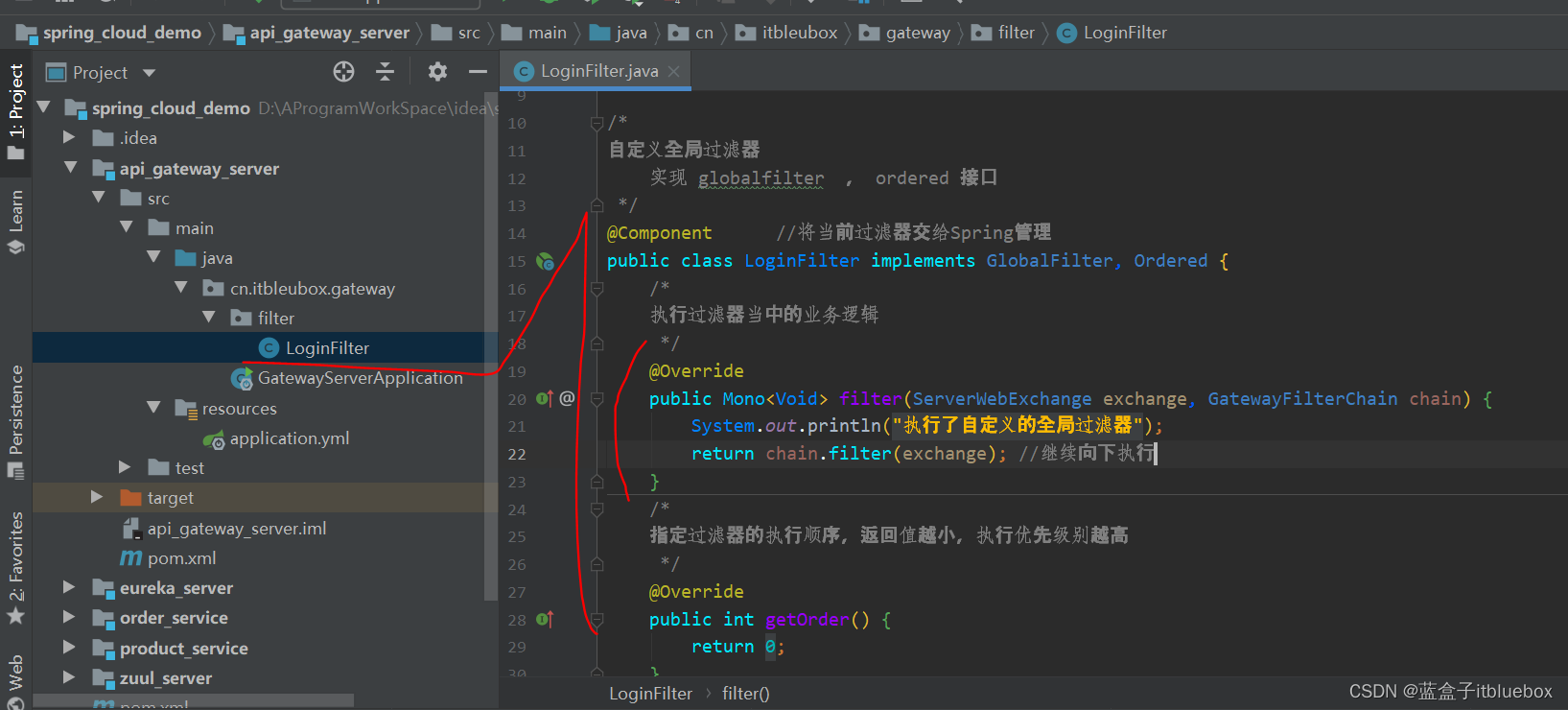Click the getOrder method name
This screenshot has width=1568, height=710.
click(x=807, y=620)
